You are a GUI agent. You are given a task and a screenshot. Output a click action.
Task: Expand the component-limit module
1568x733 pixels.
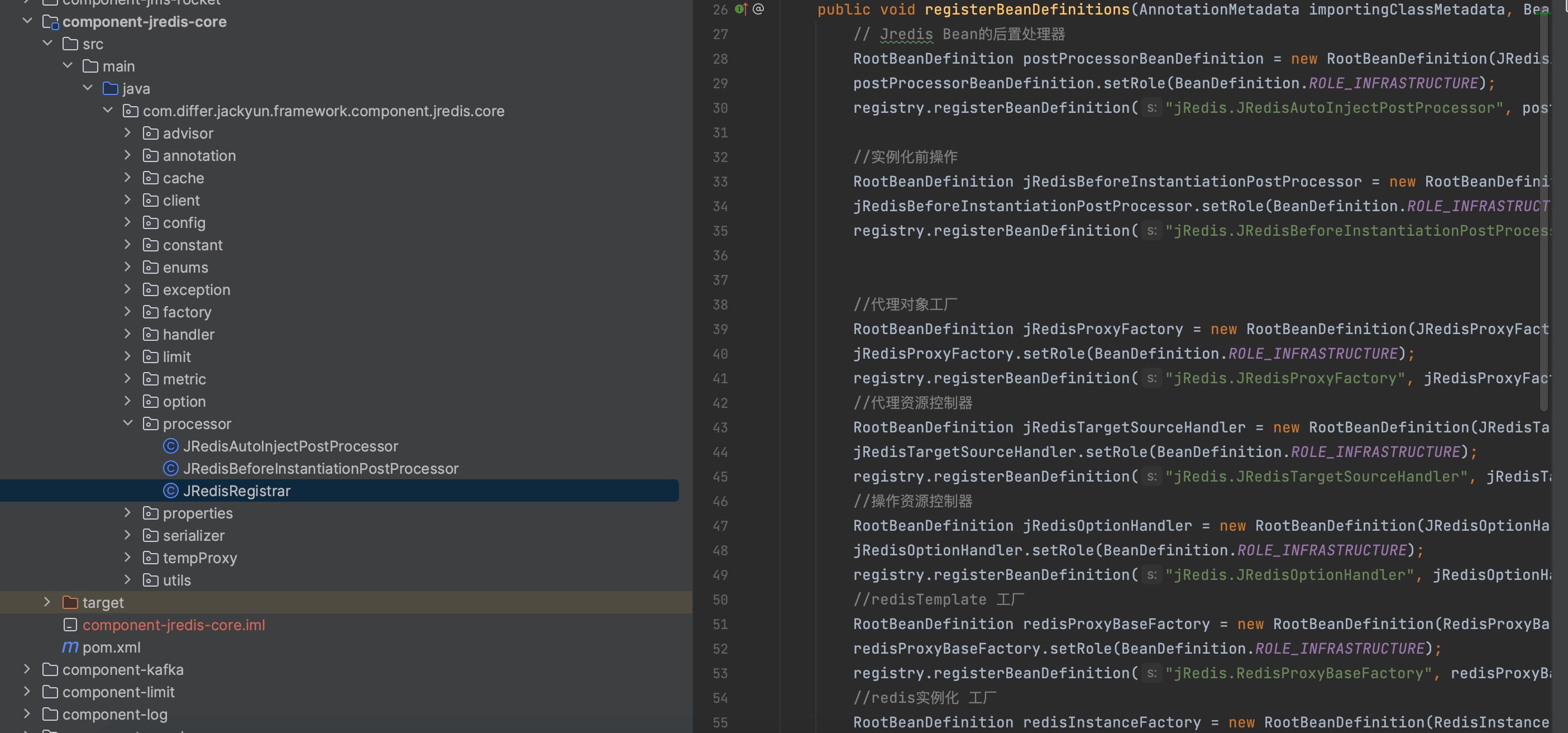point(27,692)
